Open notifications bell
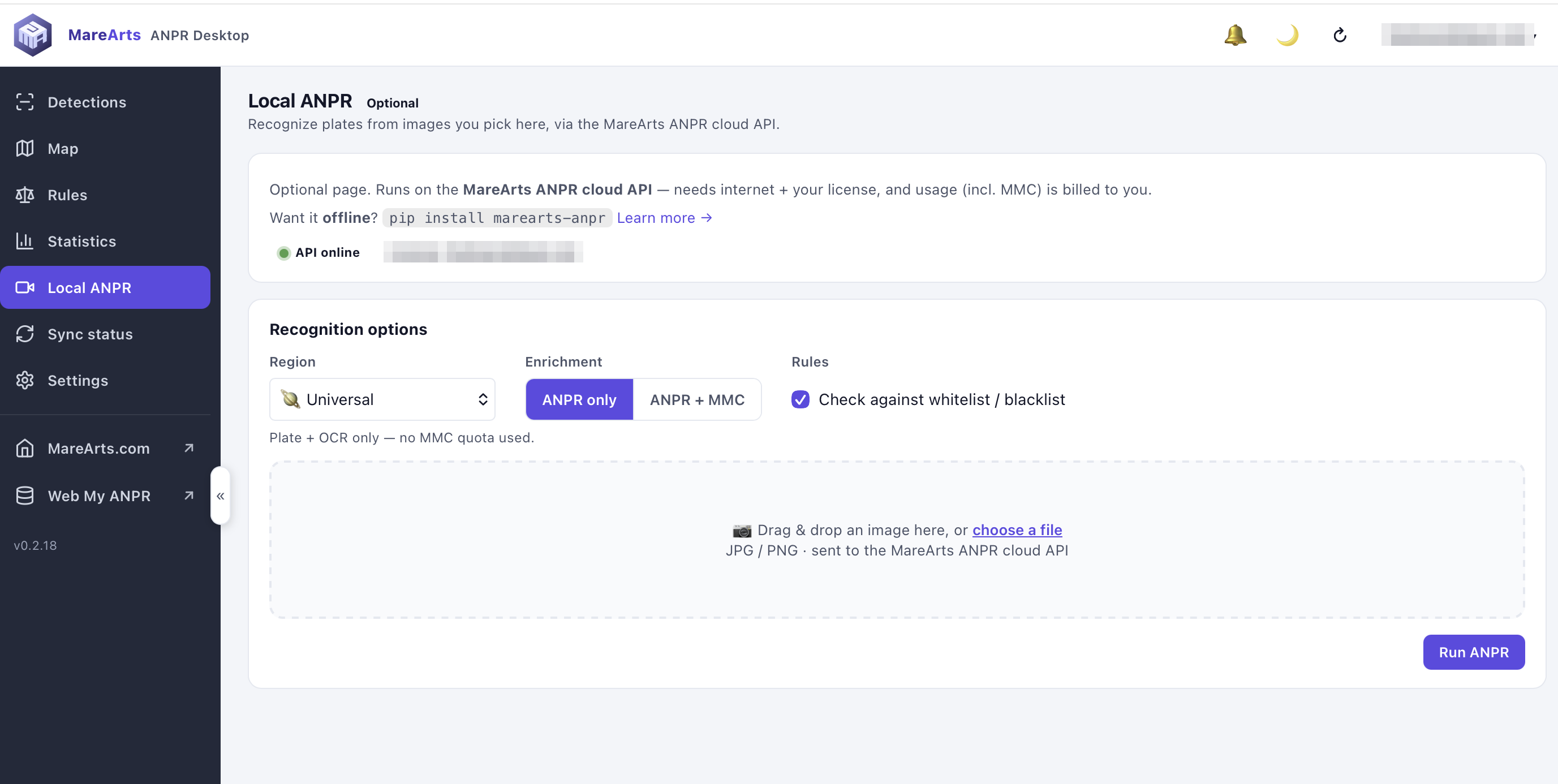The image size is (1558, 784). pos(1235,35)
